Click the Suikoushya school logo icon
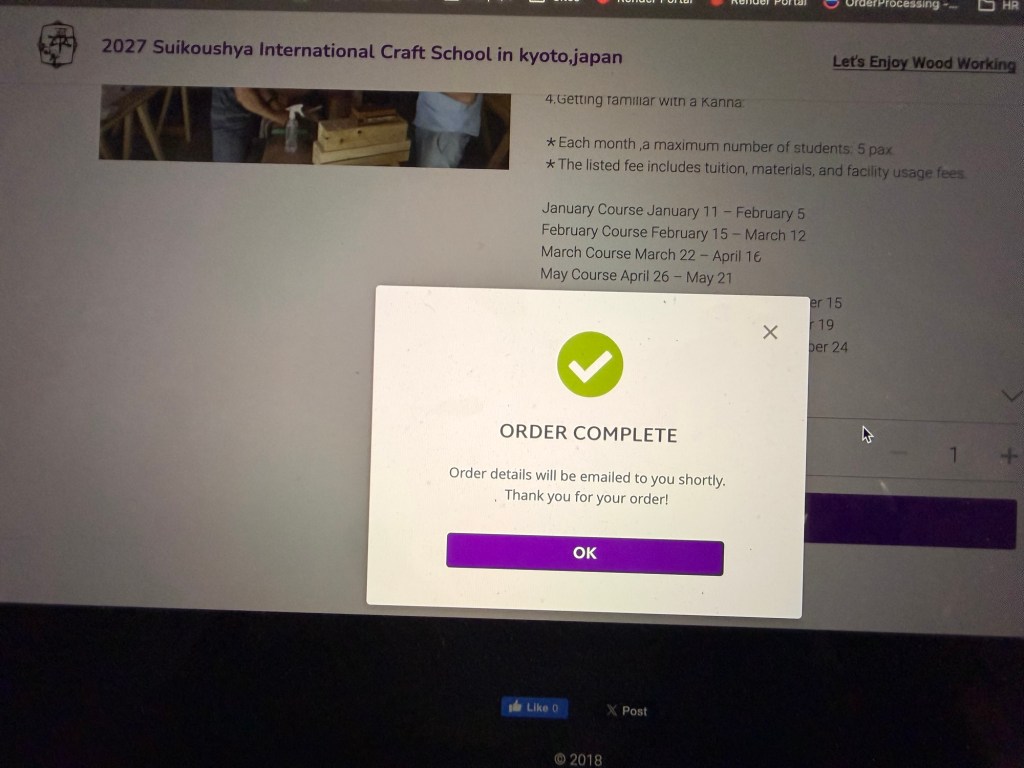Viewport: 1024px width, 768px height. (x=57, y=44)
